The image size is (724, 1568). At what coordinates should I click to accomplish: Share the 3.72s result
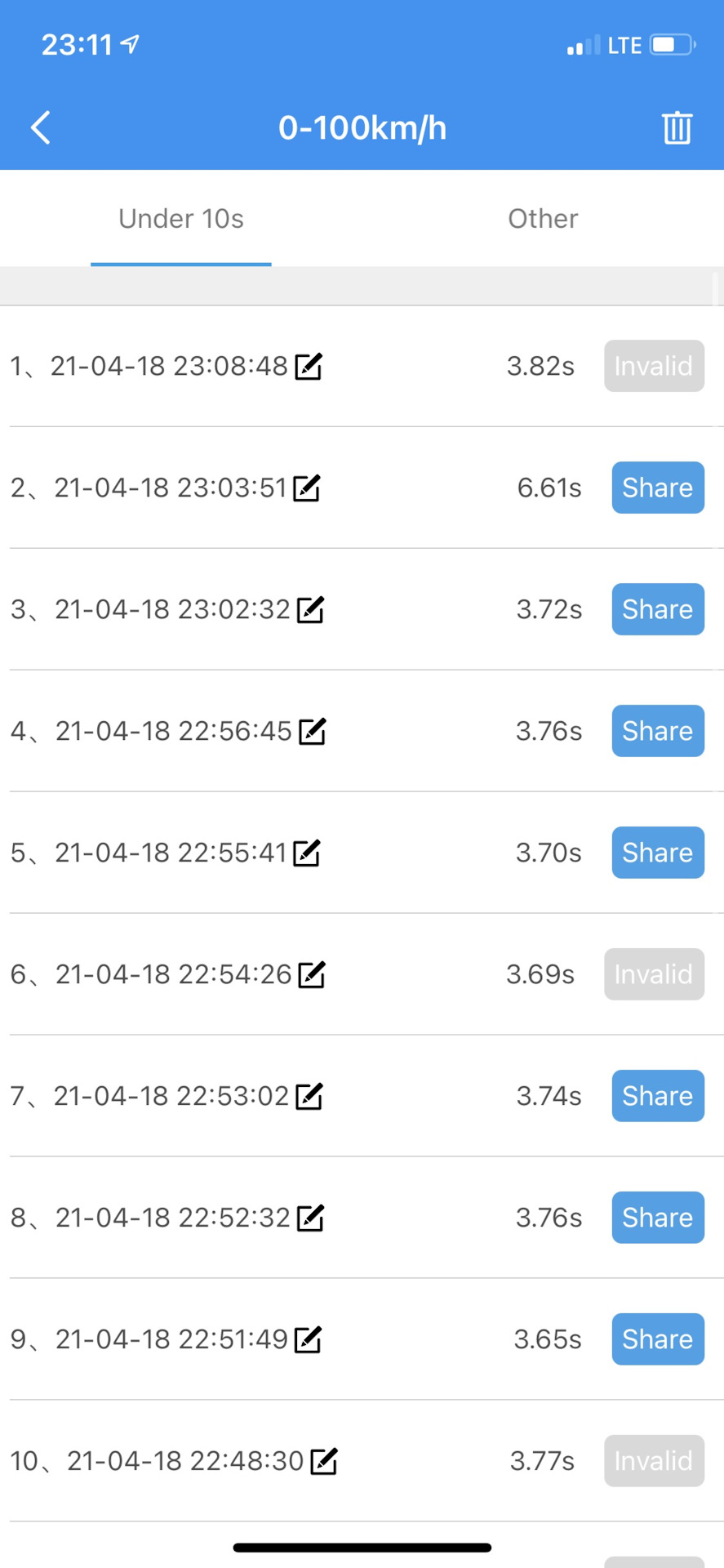658,609
